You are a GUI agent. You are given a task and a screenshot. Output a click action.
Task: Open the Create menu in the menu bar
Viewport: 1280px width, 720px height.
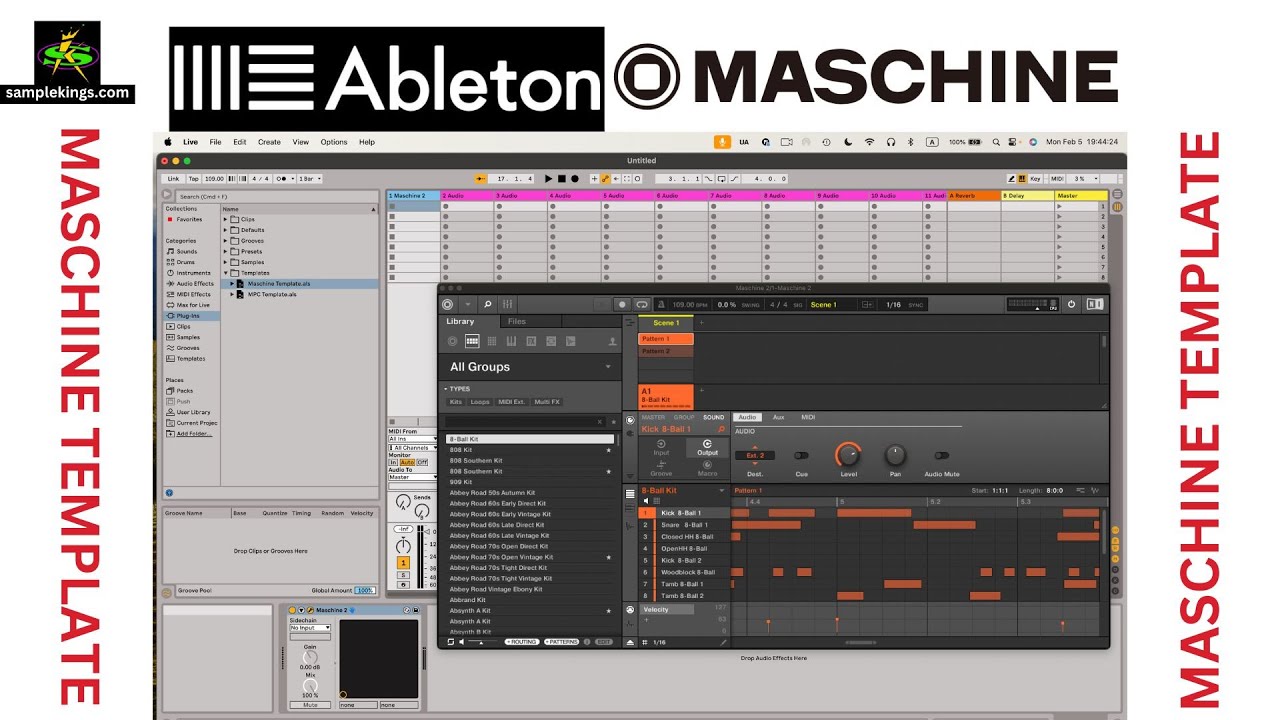point(269,142)
